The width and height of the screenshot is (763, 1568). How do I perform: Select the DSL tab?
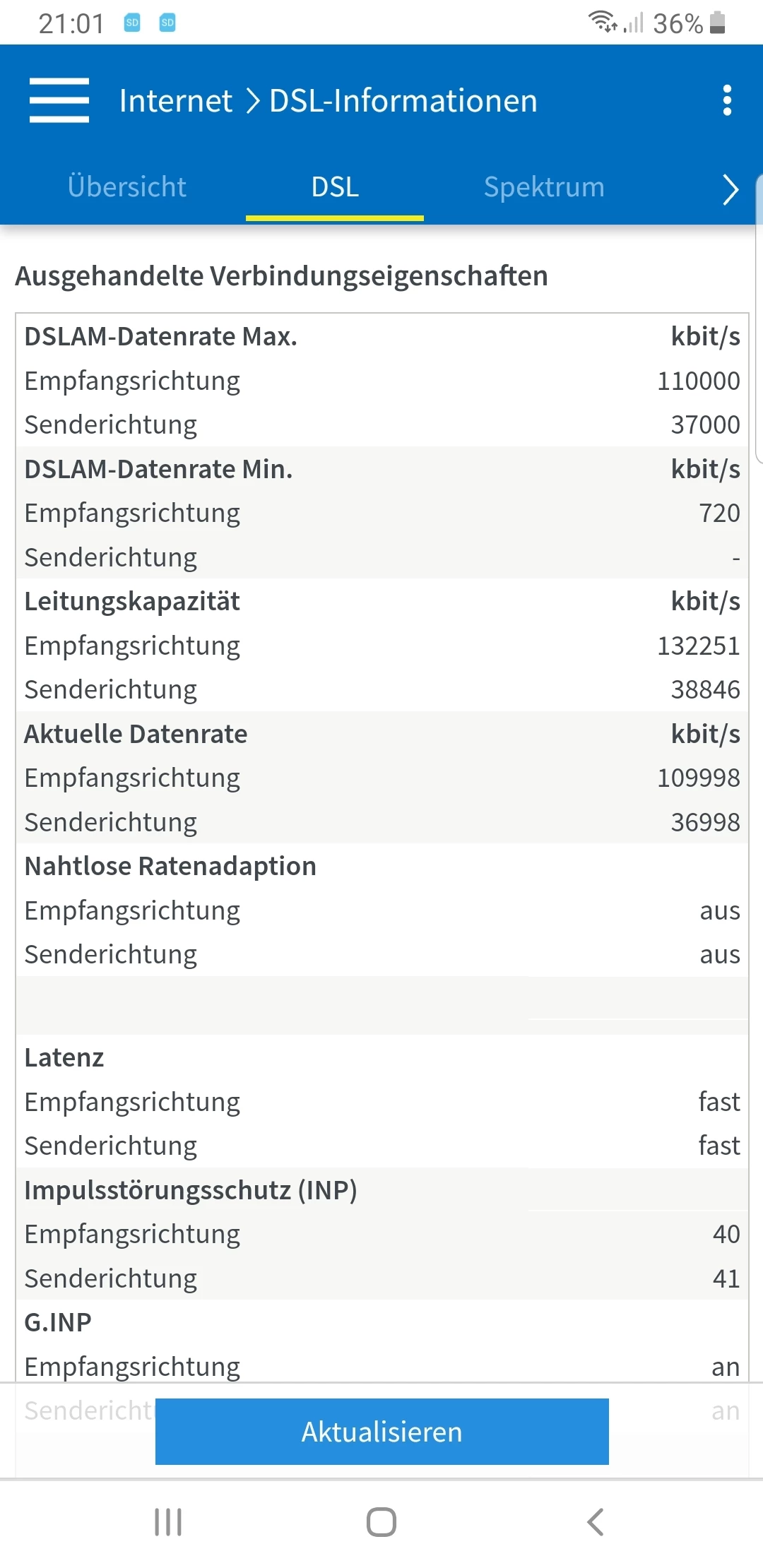point(335,187)
